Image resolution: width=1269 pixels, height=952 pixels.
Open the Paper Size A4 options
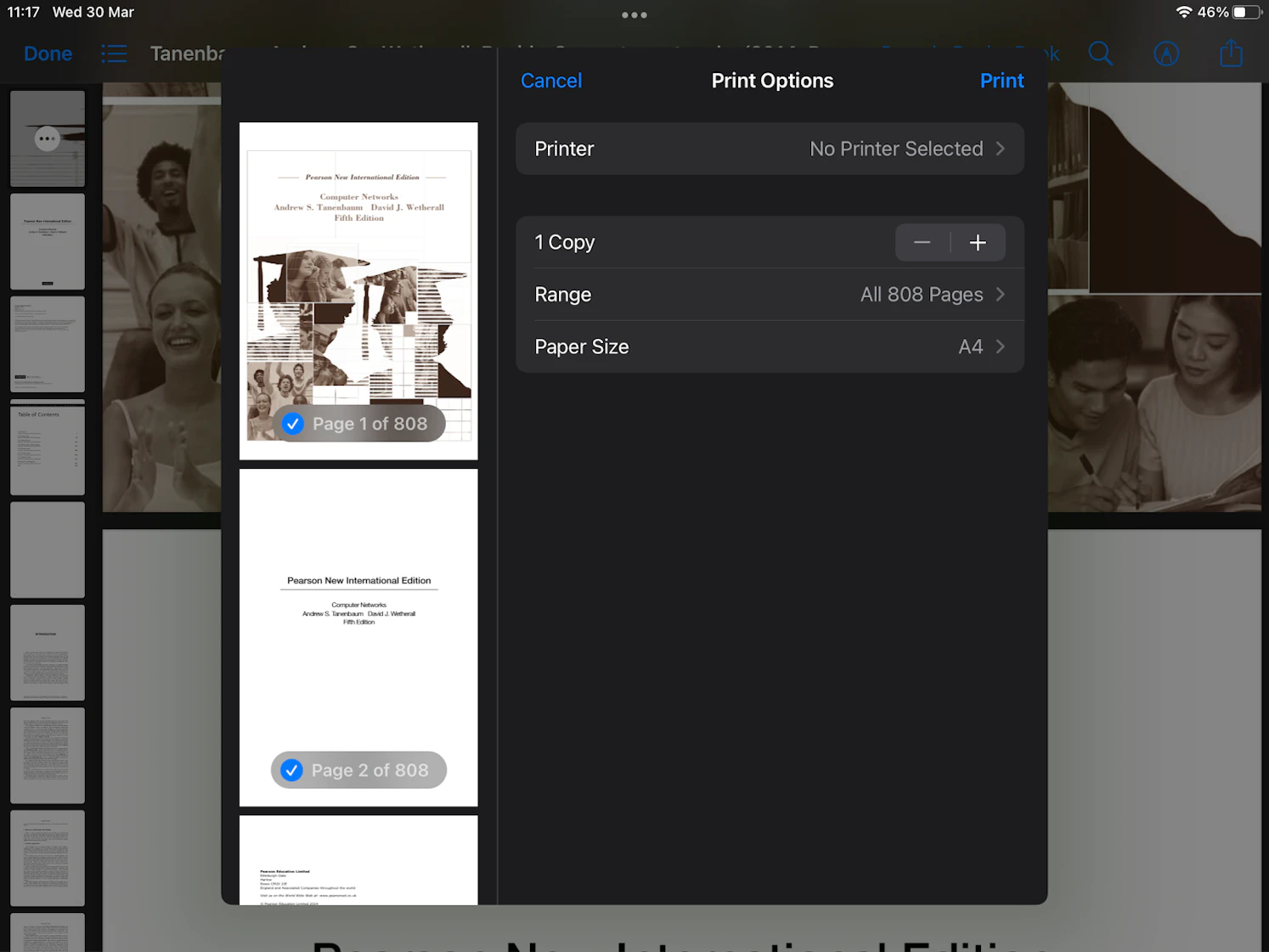coord(770,346)
